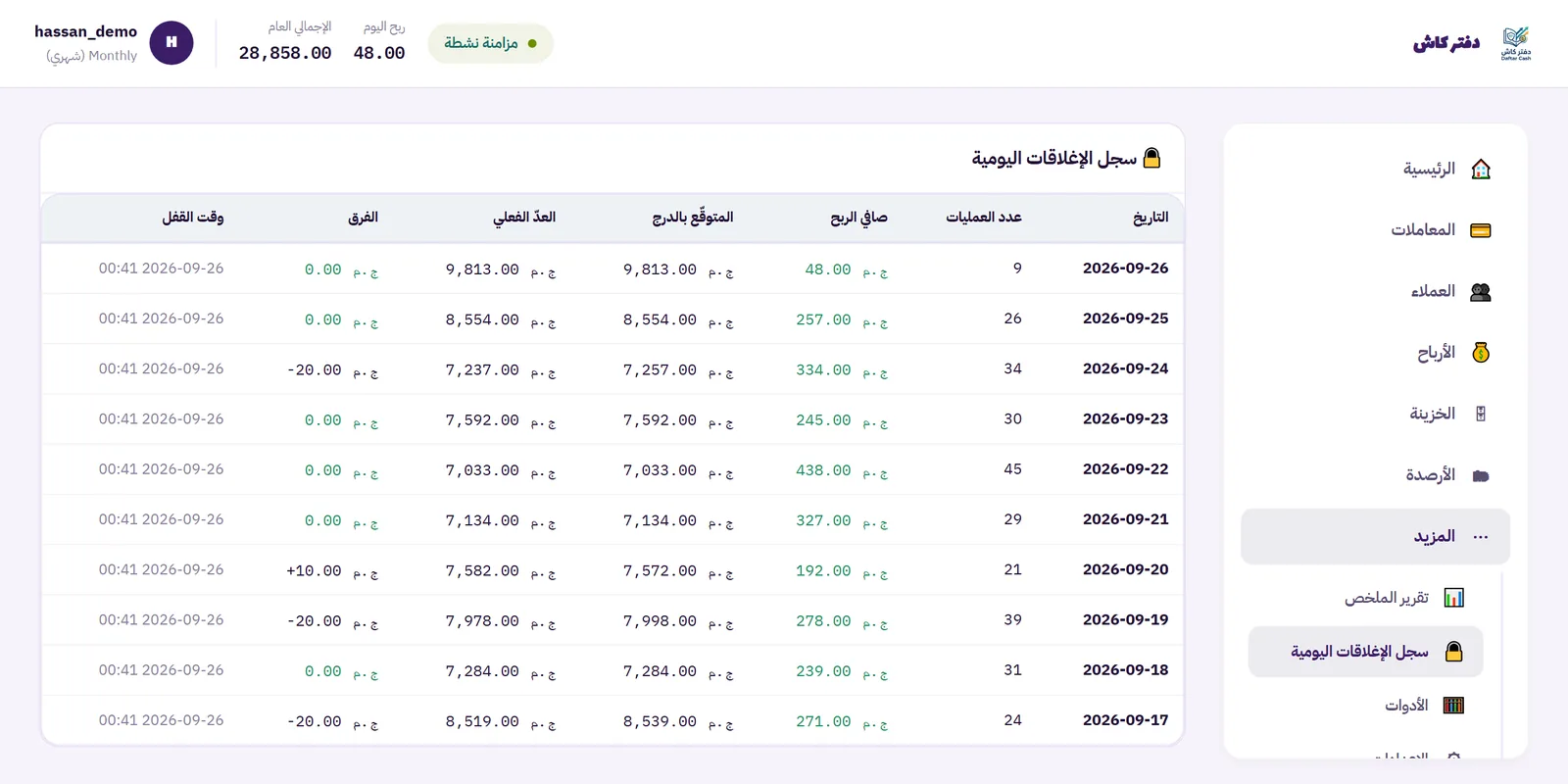The image size is (1568, 784).
Task: Click net profit 257.00 value
Action: (x=842, y=319)
